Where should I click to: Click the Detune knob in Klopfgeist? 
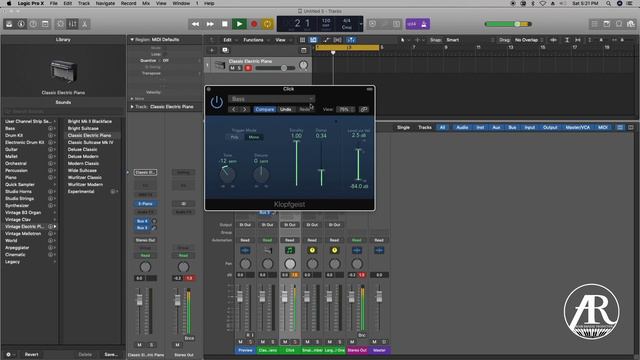pyautogui.click(x=261, y=174)
